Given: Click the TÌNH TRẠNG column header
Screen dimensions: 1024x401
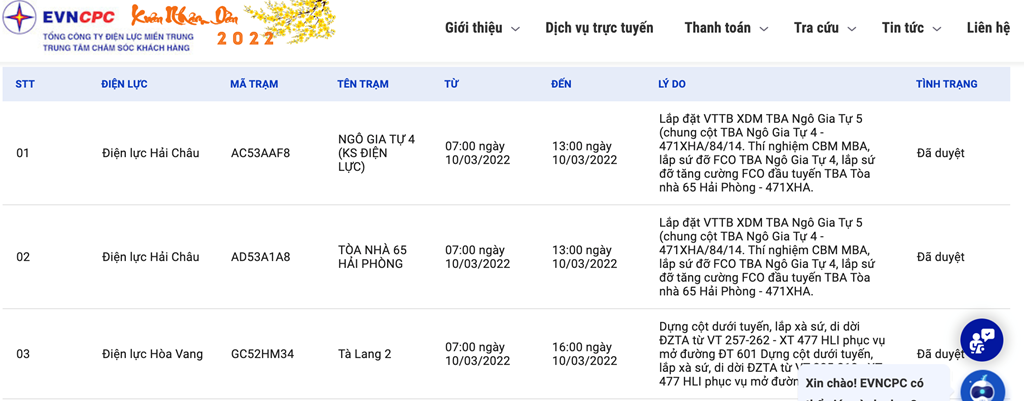Looking at the screenshot, I should pos(946,84).
